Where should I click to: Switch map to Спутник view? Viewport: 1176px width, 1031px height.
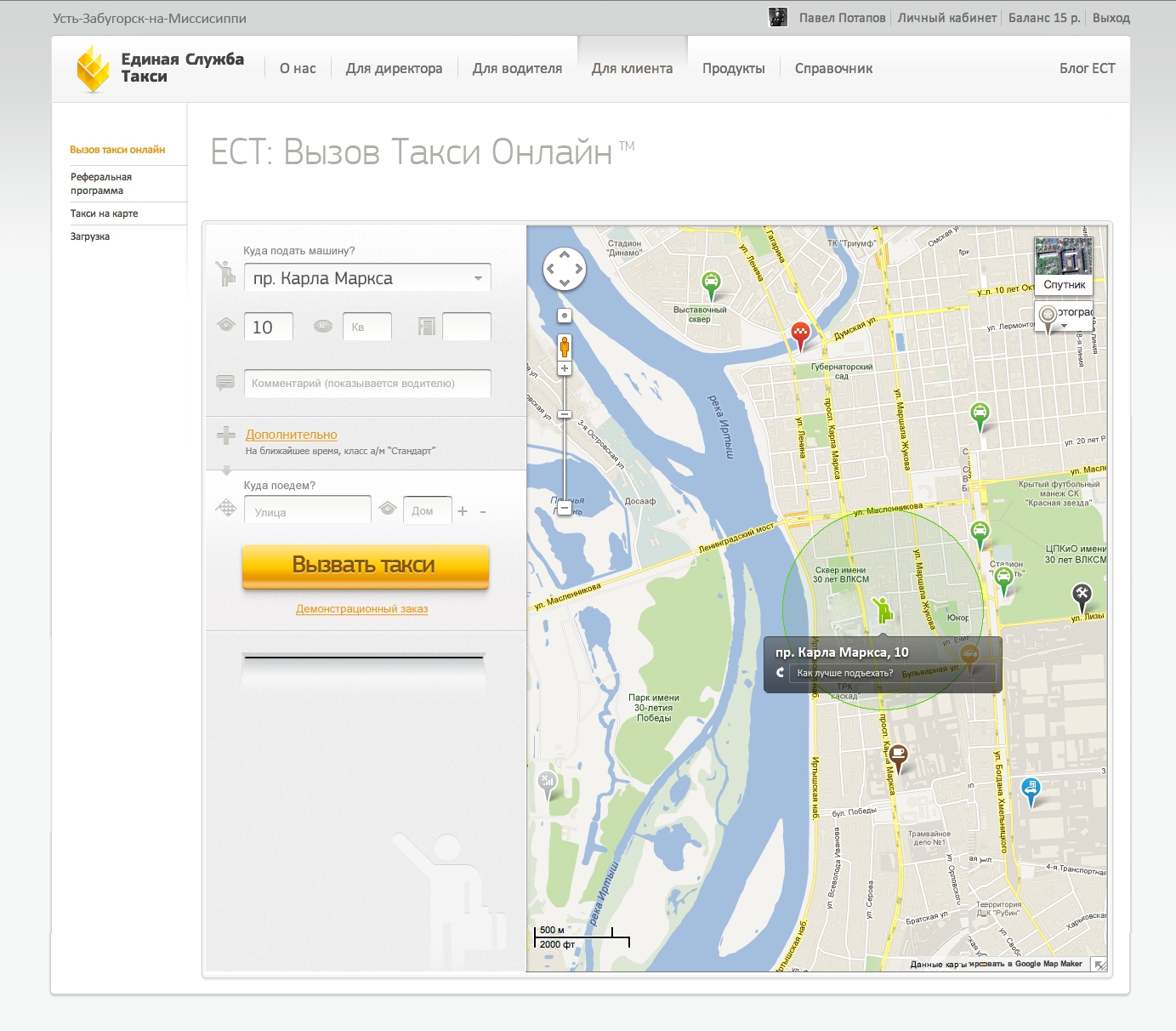(x=1064, y=266)
